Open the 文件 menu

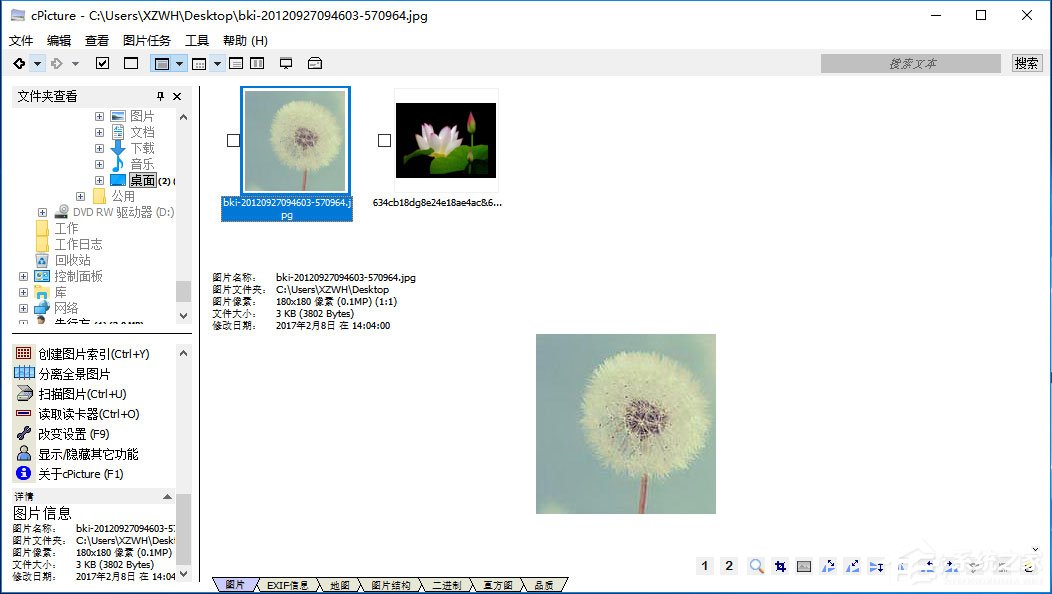21,40
